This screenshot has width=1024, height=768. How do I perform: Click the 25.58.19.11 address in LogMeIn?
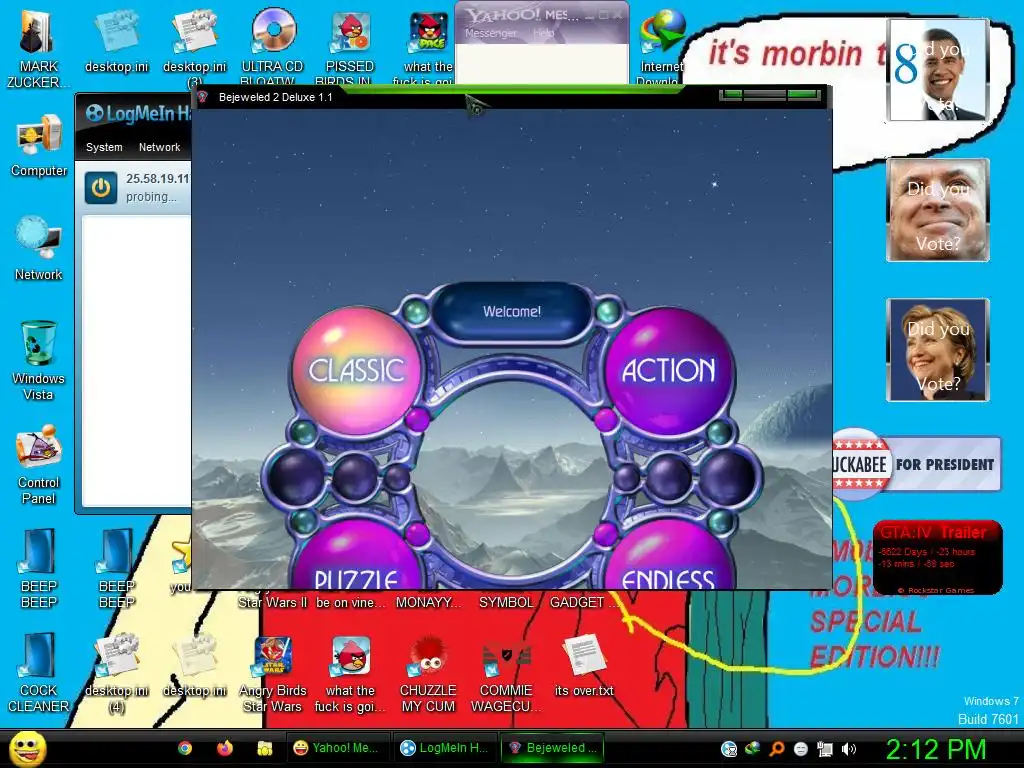coord(157,178)
